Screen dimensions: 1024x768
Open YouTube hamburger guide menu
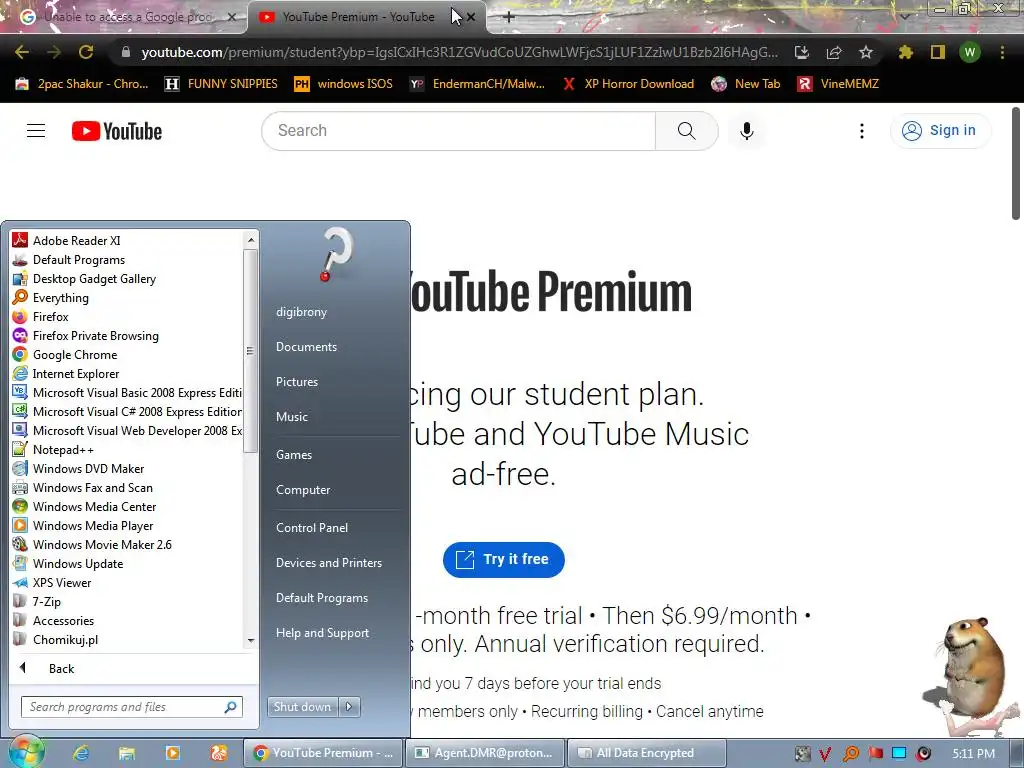(36, 131)
